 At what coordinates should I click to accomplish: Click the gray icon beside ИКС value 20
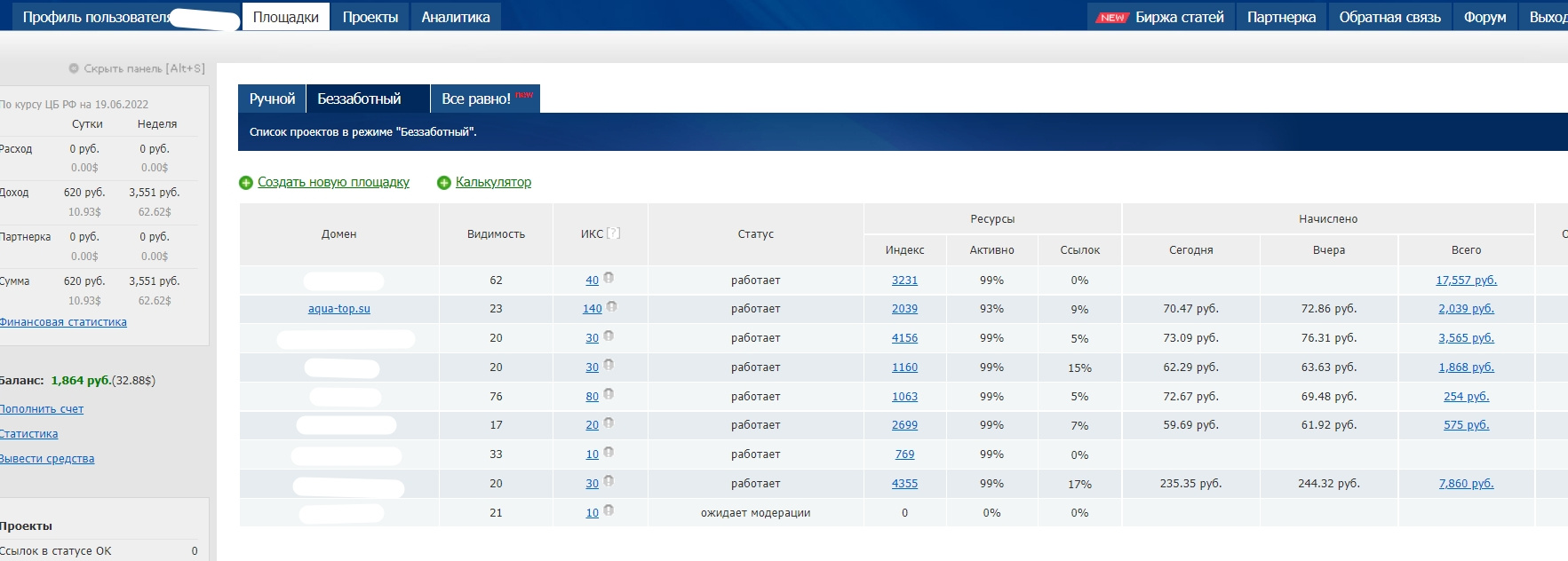(x=609, y=423)
